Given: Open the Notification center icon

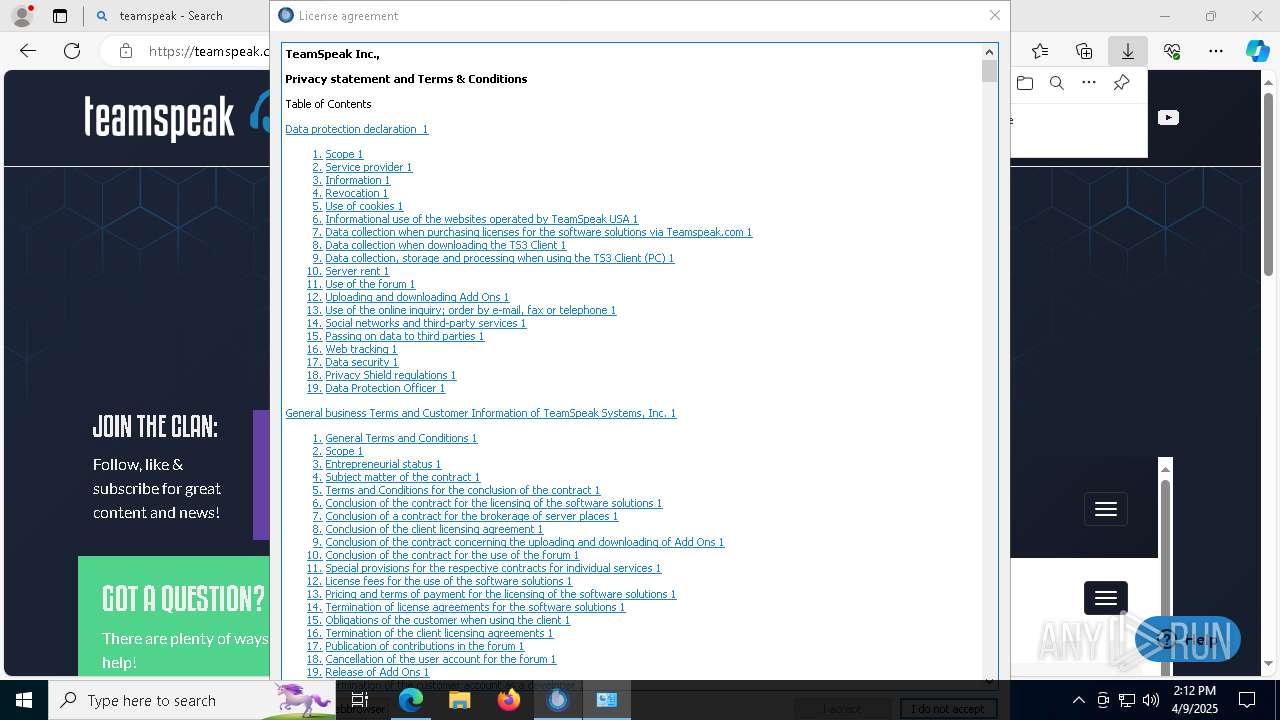Looking at the screenshot, I should tap(1247, 700).
